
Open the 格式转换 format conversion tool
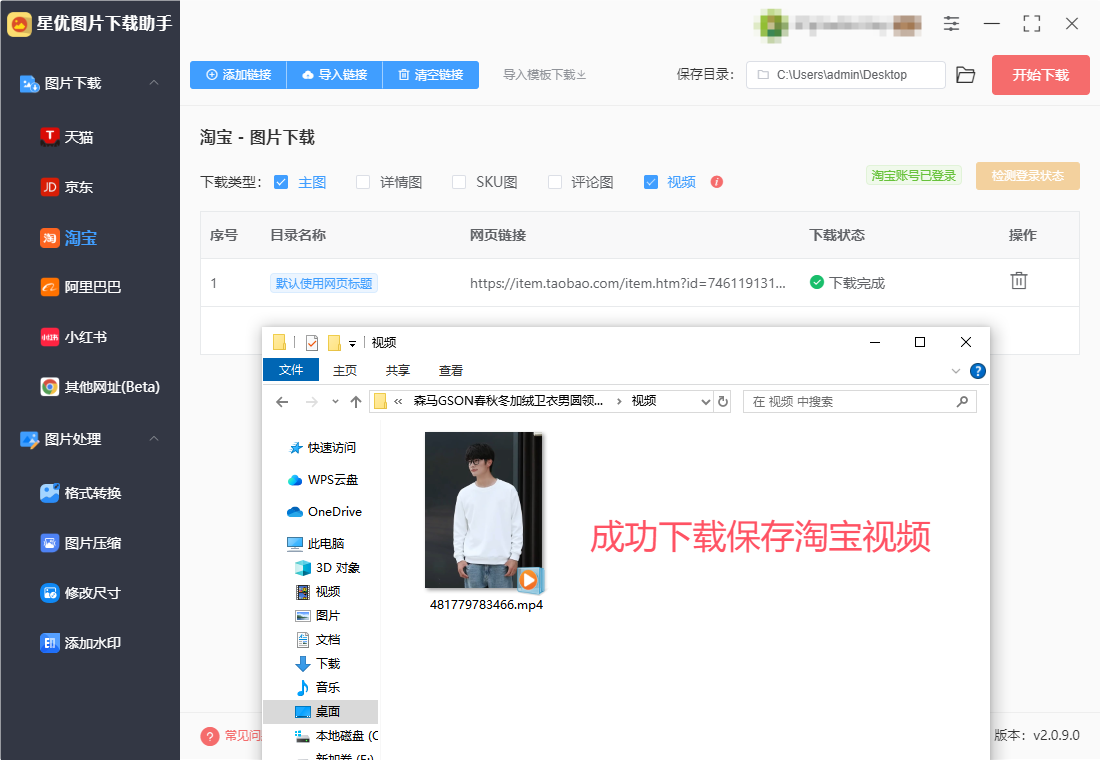pyautogui.click(x=81, y=493)
